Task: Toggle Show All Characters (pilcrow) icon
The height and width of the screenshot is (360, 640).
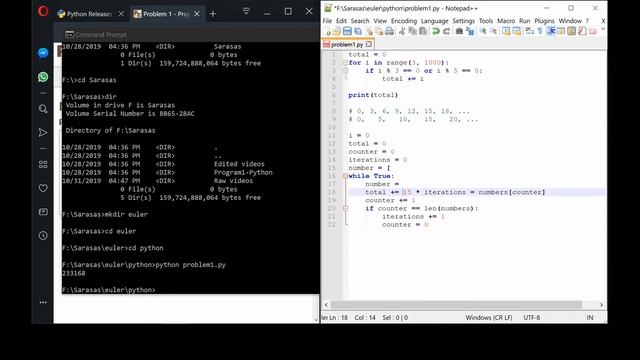Action: point(540,31)
